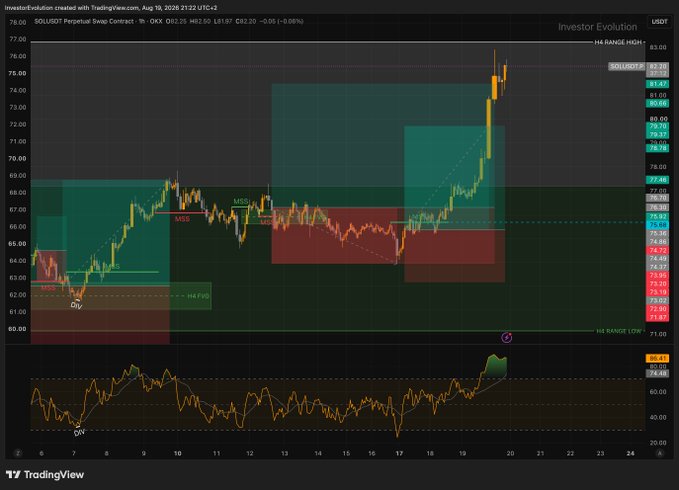The width and height of the screenshot is (679, 490).
Task: Click the SOLUSDT.P price line tag
Action: point(627,66)
